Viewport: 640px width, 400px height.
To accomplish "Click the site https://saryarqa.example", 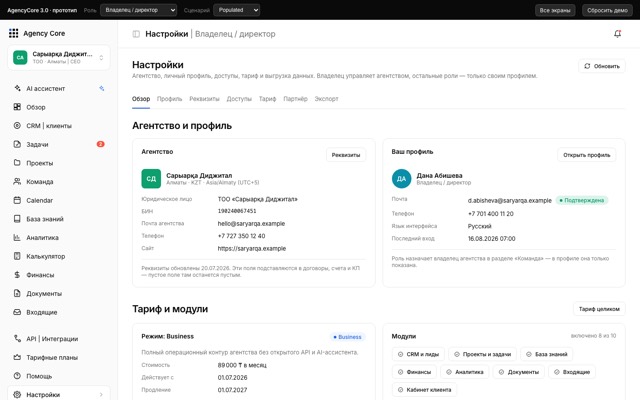I will pos(251,248).
